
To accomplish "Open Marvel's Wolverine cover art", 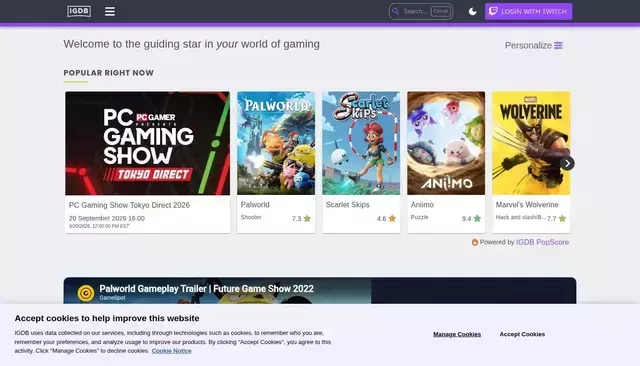I will pyautogui.click(x=531, y=143).
